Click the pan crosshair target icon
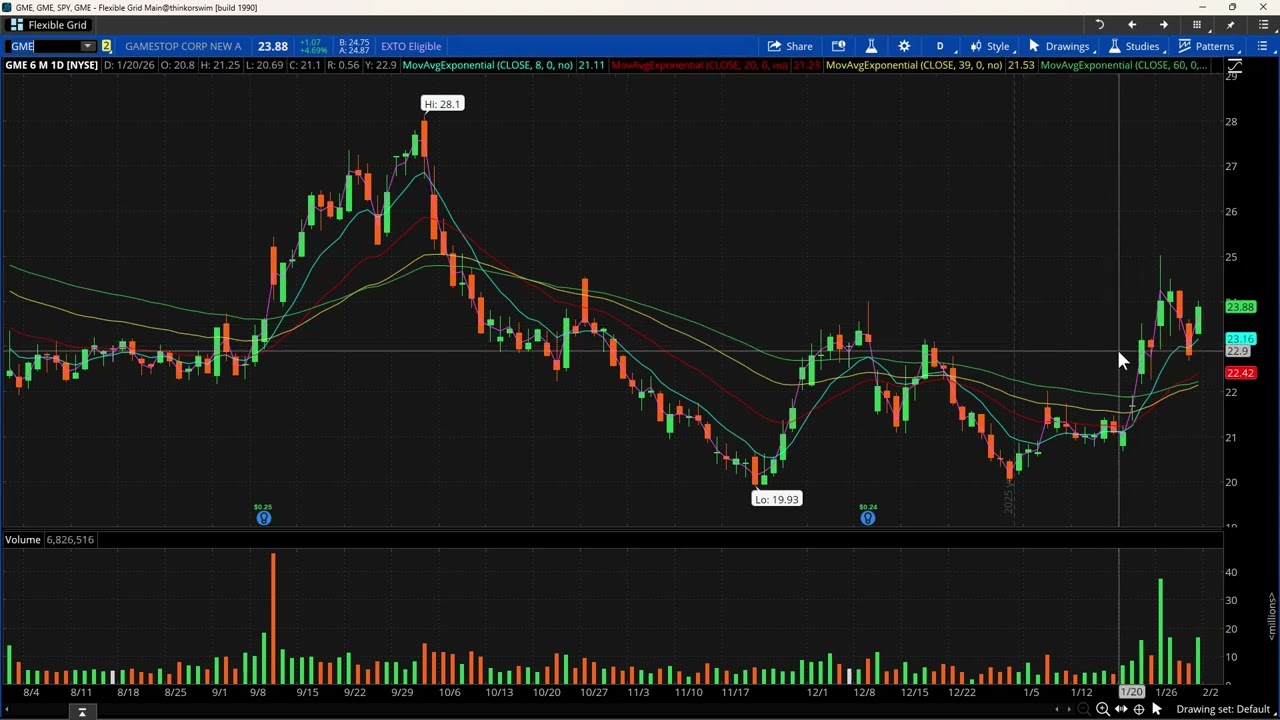The height and width of the screenshot is (720, 1280). click(x=1139, y=710)
